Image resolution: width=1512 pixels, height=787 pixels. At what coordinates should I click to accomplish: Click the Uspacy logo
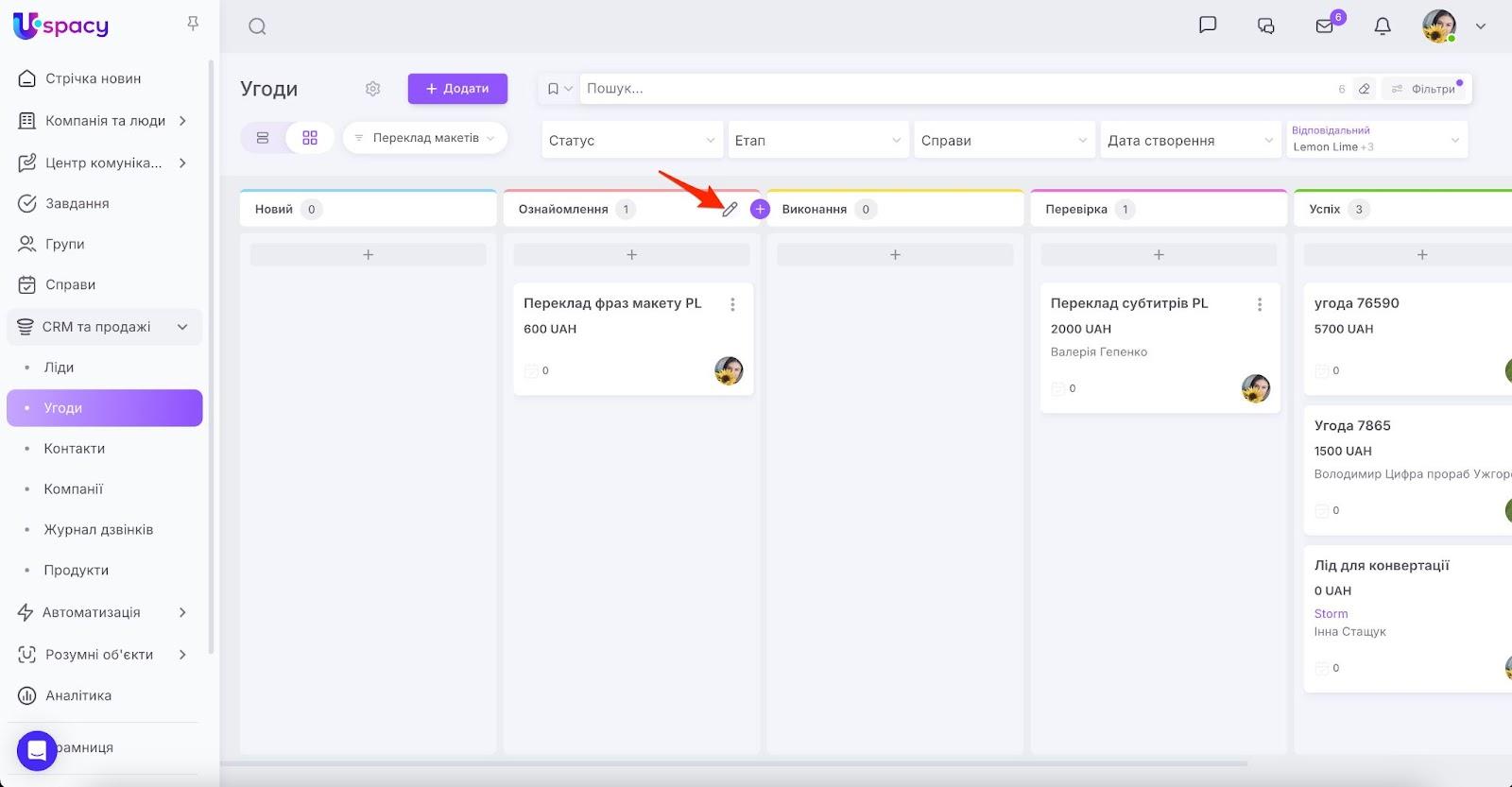[x=60, y=26]
